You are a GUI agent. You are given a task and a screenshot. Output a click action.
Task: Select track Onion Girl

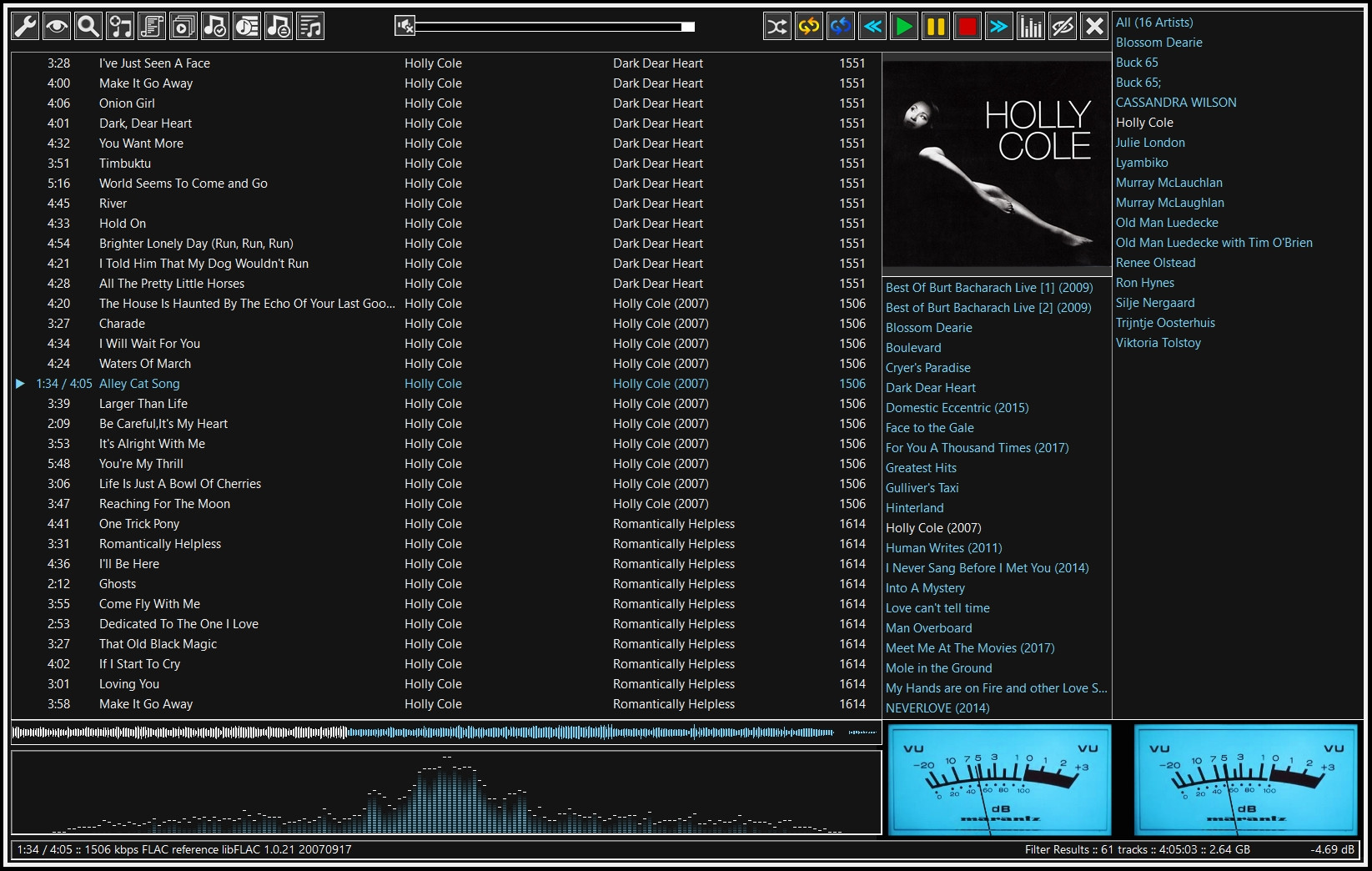[x=446, y=103]
